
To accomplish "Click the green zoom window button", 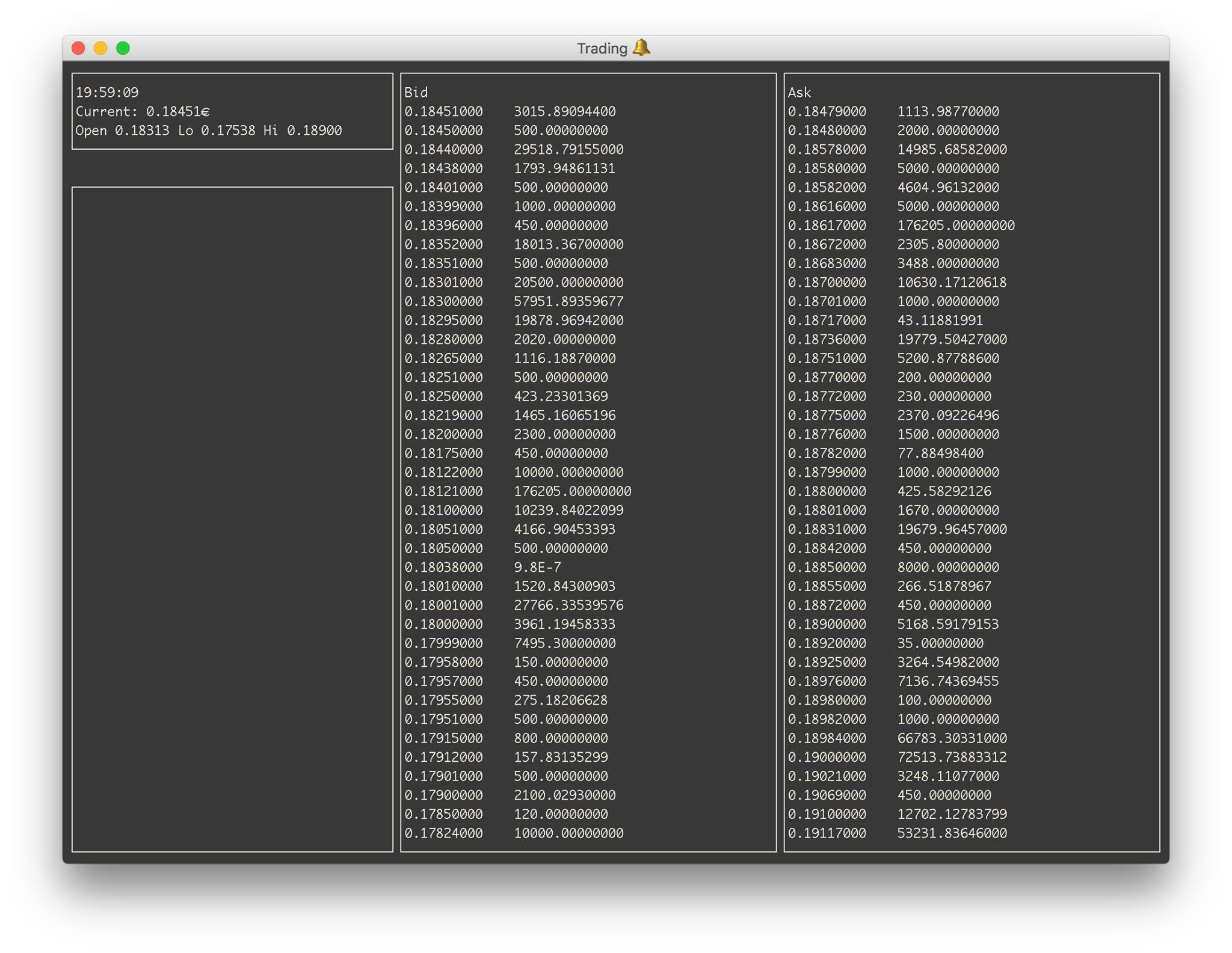I will (x=123, y=48).
